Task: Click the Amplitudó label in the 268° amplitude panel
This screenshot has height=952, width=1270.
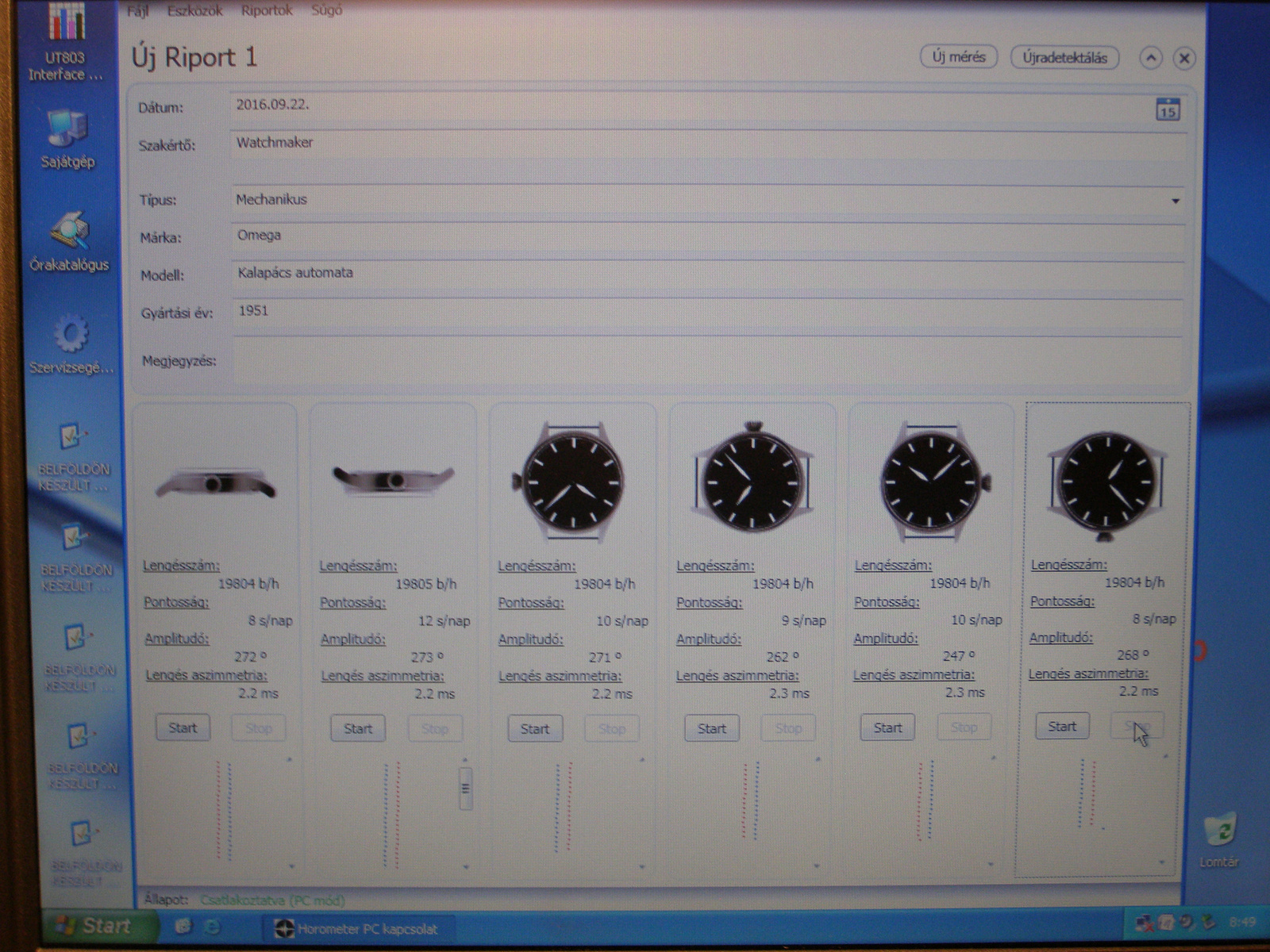Action: coord(1061,637)
